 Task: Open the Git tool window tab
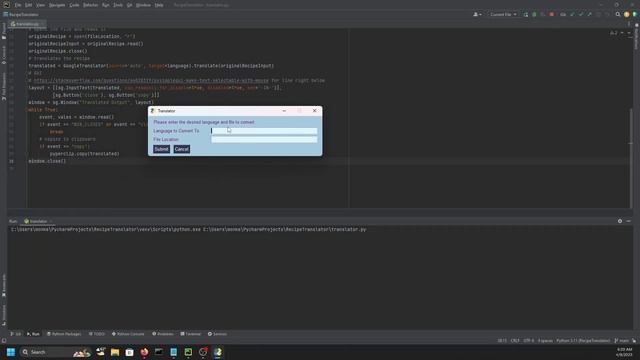[x=16, y=334]
